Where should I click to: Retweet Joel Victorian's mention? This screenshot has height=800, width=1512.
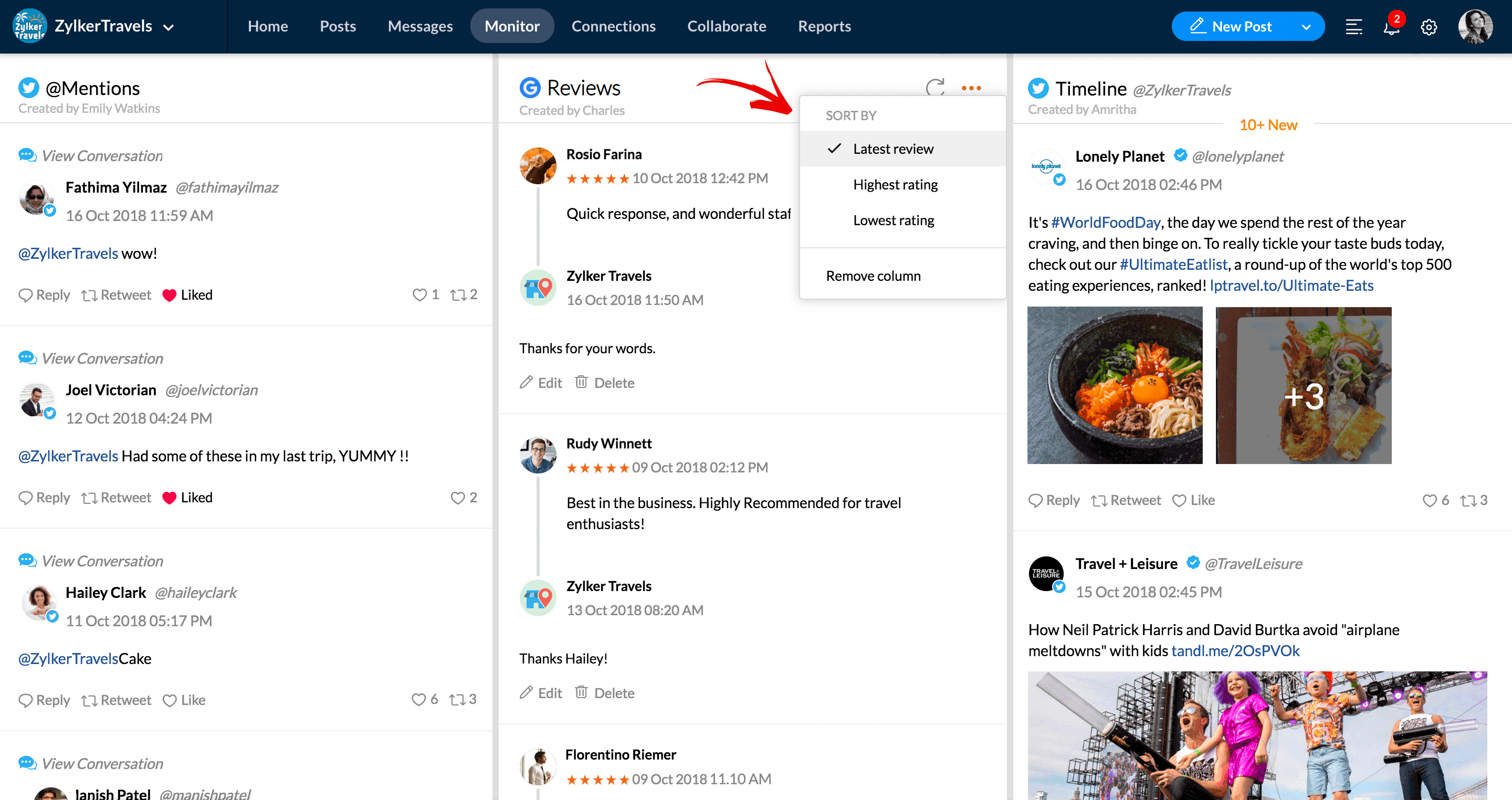pyautogui.click(x=116, y=498)
